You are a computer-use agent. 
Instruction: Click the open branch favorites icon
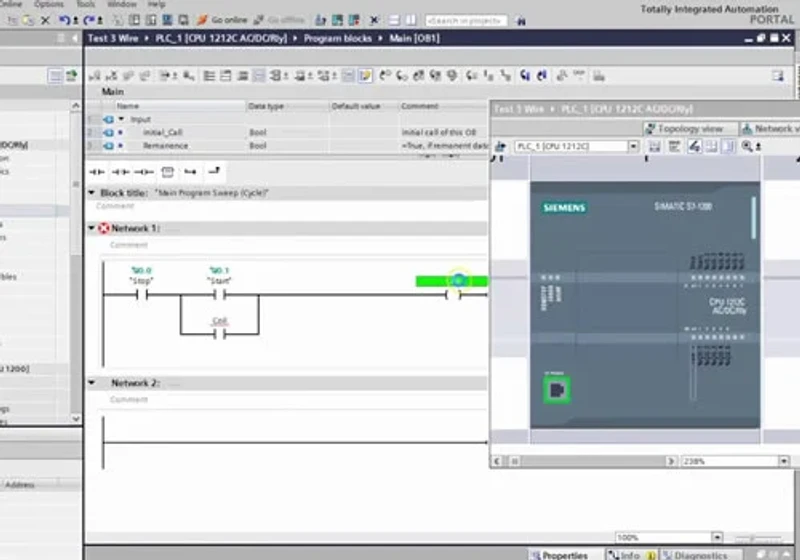(190, 172)
